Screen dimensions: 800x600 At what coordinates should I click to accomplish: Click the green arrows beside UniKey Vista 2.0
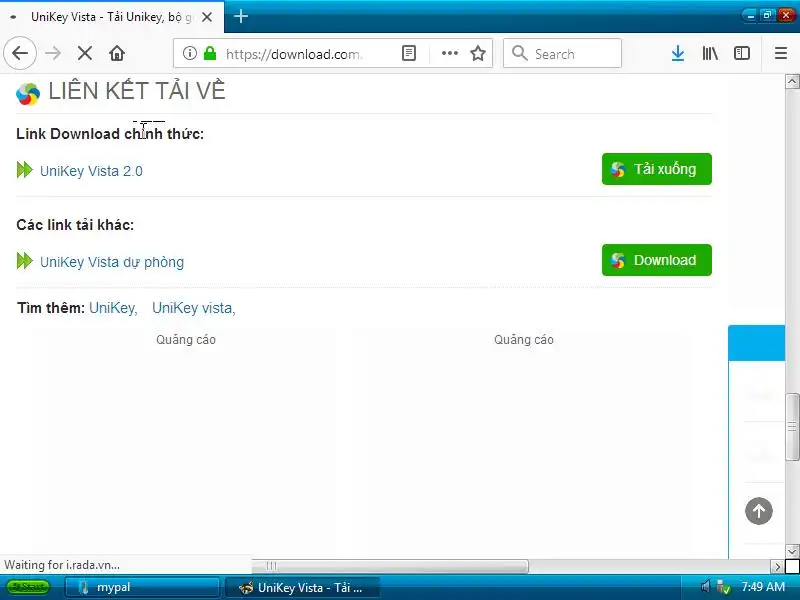(x=24, y=170)
